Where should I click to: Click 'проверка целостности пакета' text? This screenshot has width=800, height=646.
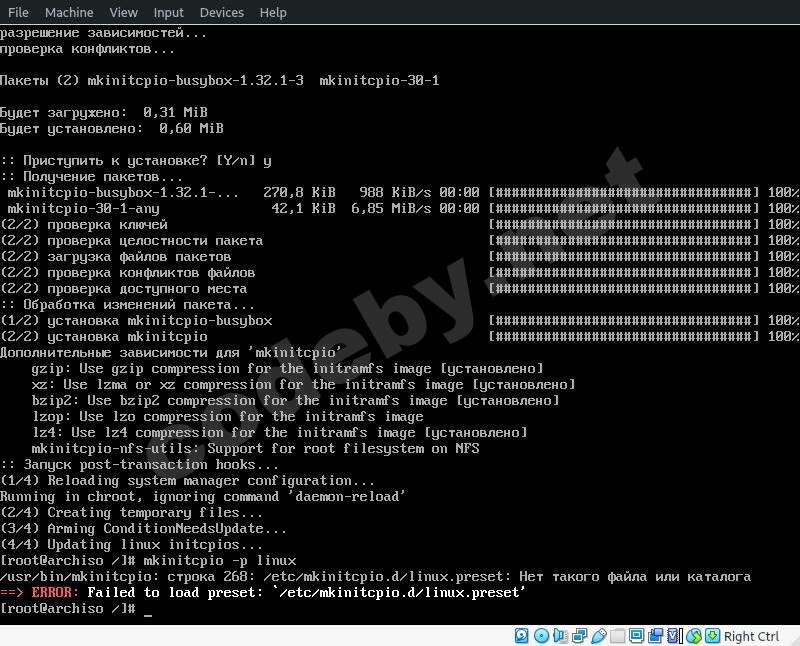tap(155, 240)
